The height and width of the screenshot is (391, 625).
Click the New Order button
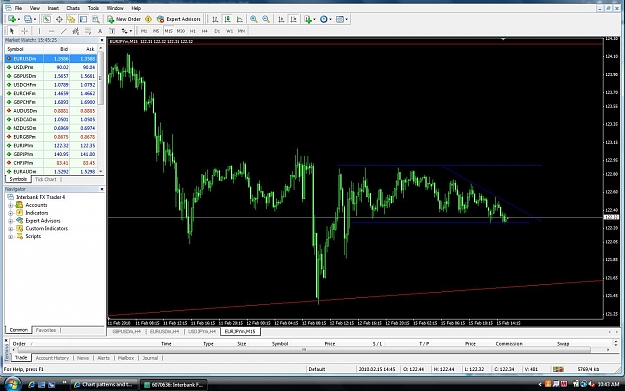[x=124, y=19]
